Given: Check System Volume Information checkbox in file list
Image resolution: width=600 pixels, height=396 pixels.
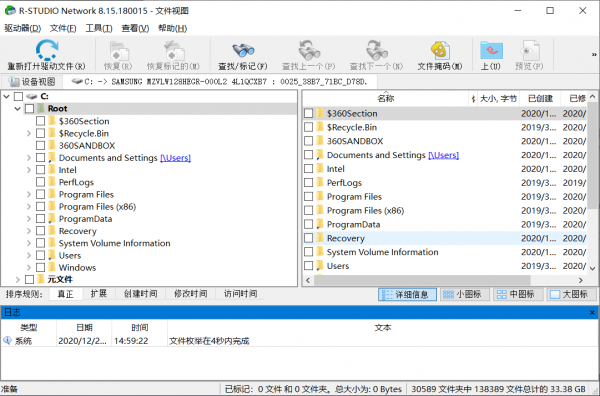Looking at the screenshot, I should tap(308, 252).
